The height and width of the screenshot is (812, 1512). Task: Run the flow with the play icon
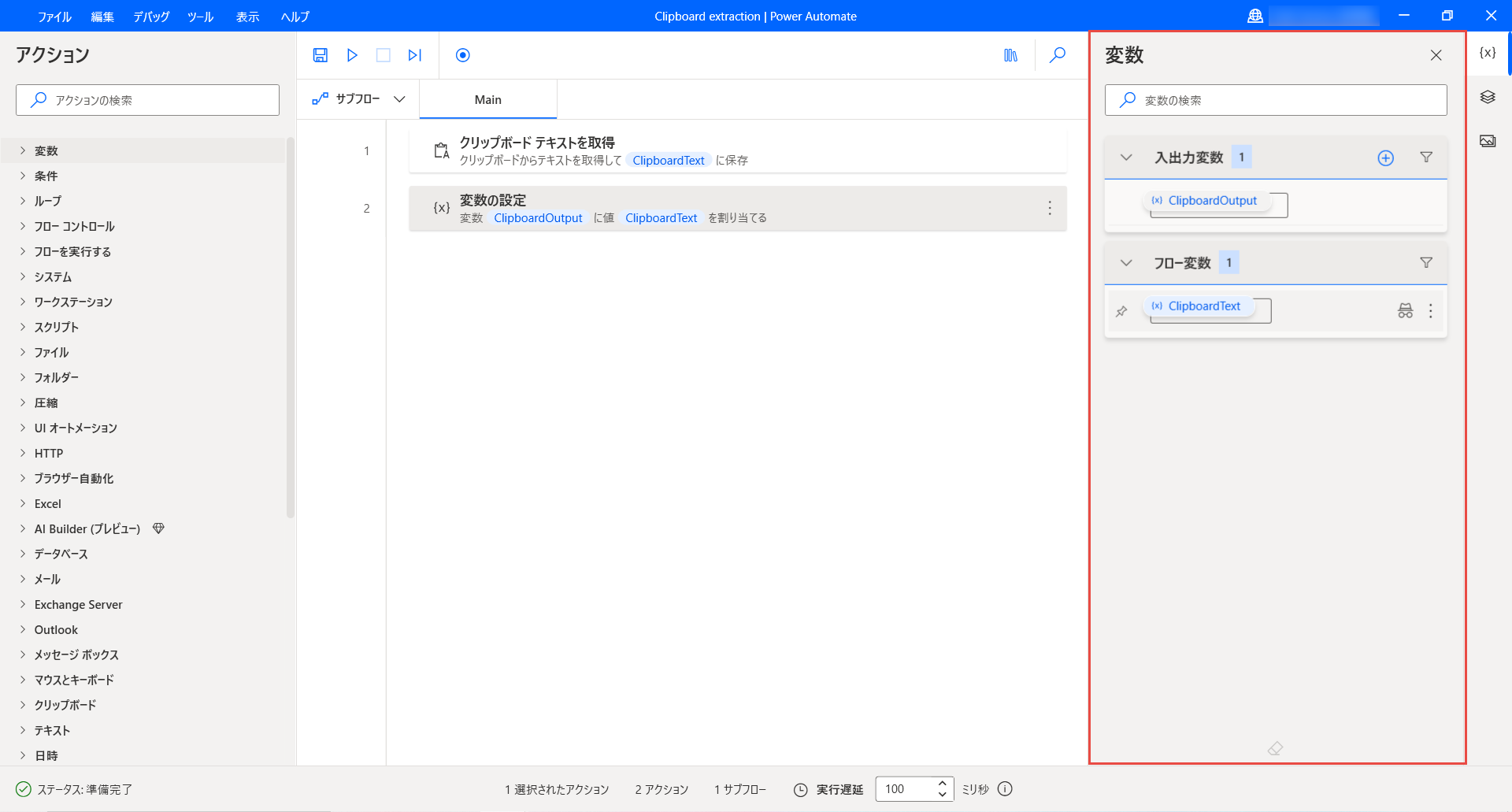[x=352, y=55]
